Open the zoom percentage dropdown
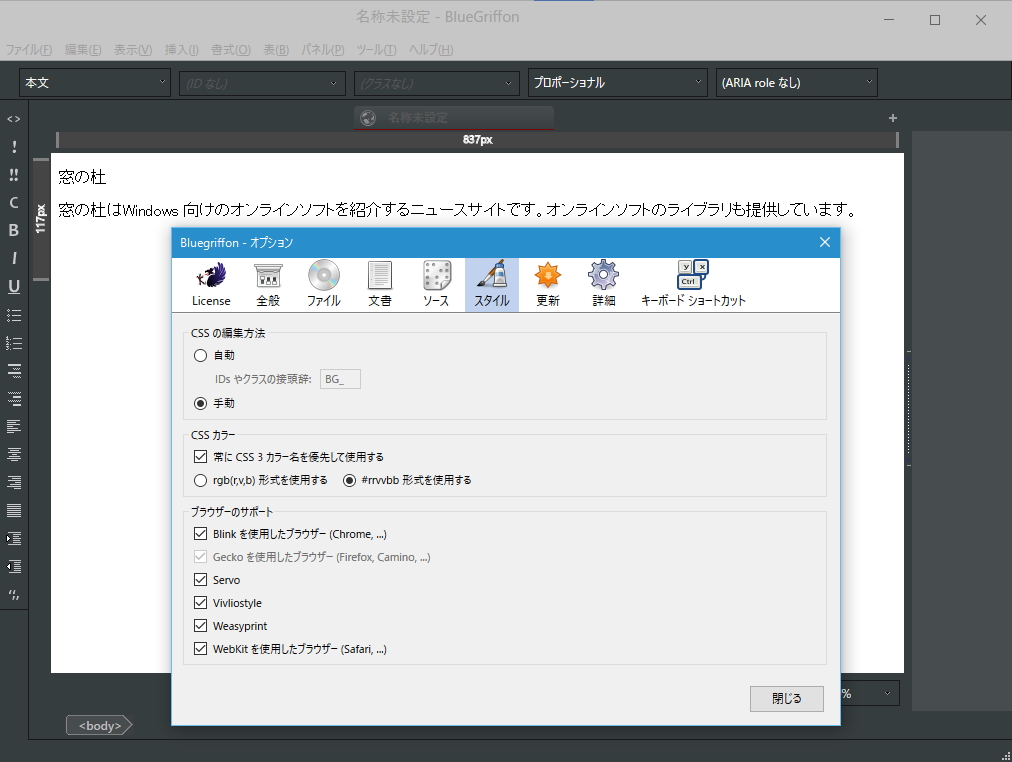This screenshot has width=1012, height=762. tap(869, 694)
